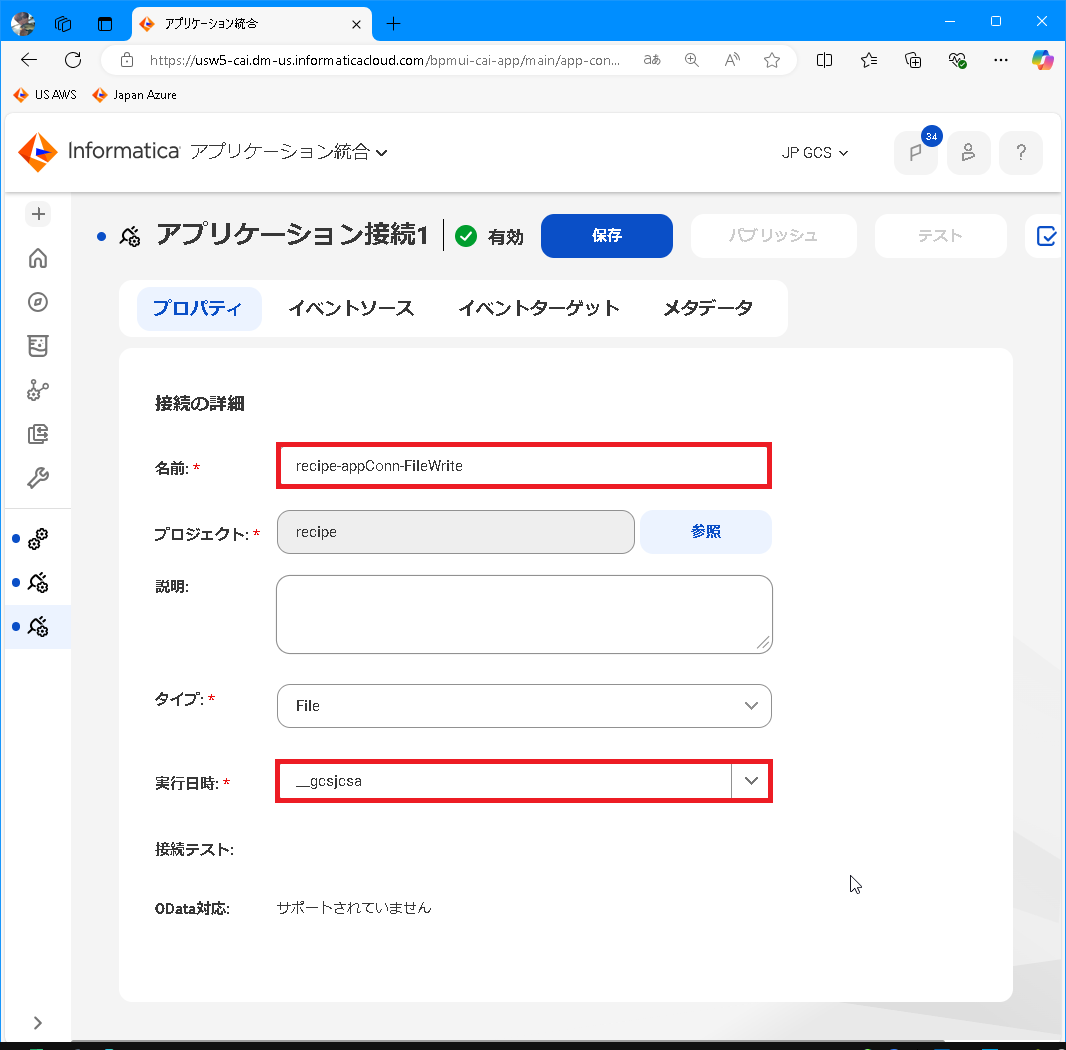Toggle browser split screen icon
This screenshot has height=1050, width=1066.
824,60
